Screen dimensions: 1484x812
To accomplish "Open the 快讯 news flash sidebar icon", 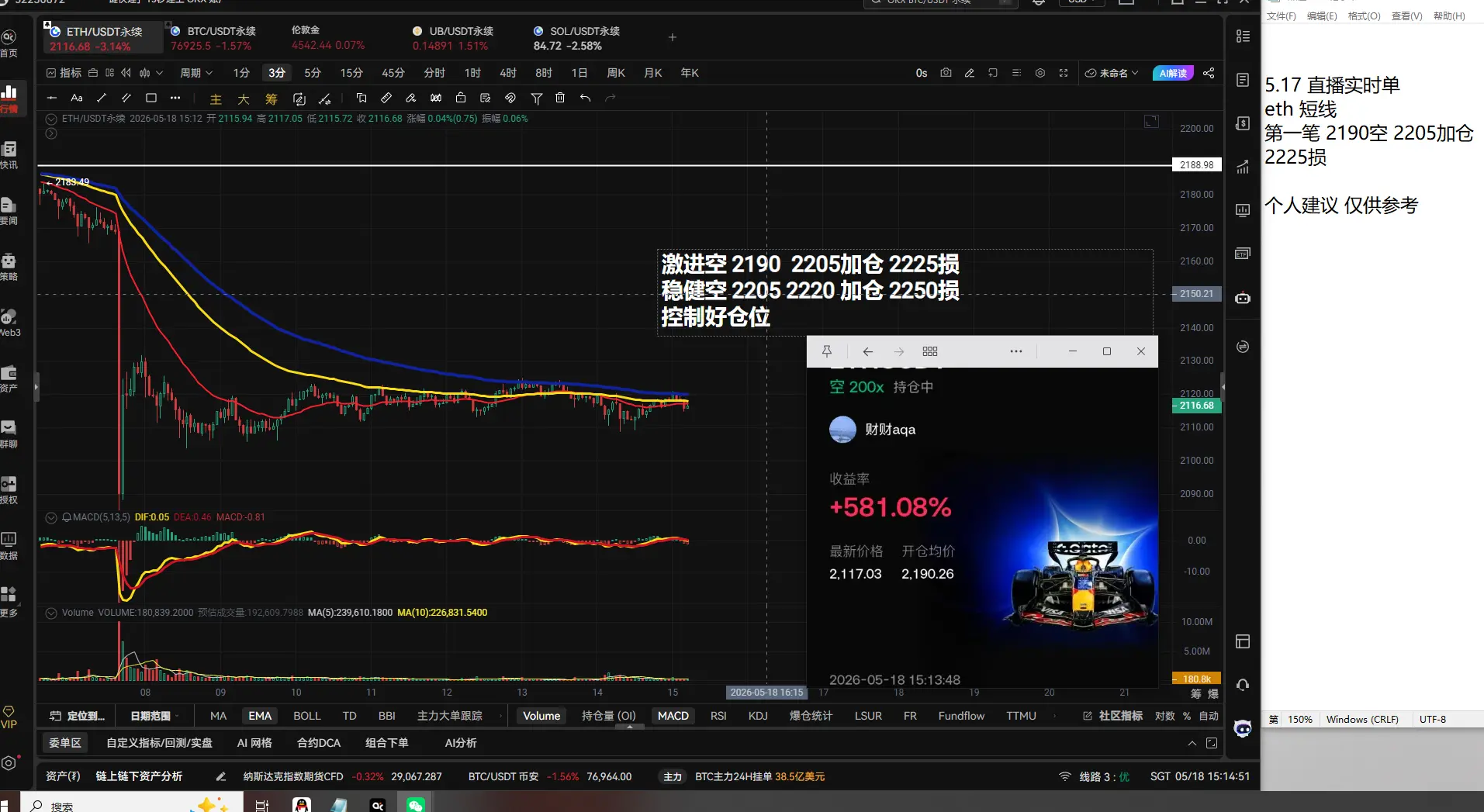I will [x=9, y=154].
